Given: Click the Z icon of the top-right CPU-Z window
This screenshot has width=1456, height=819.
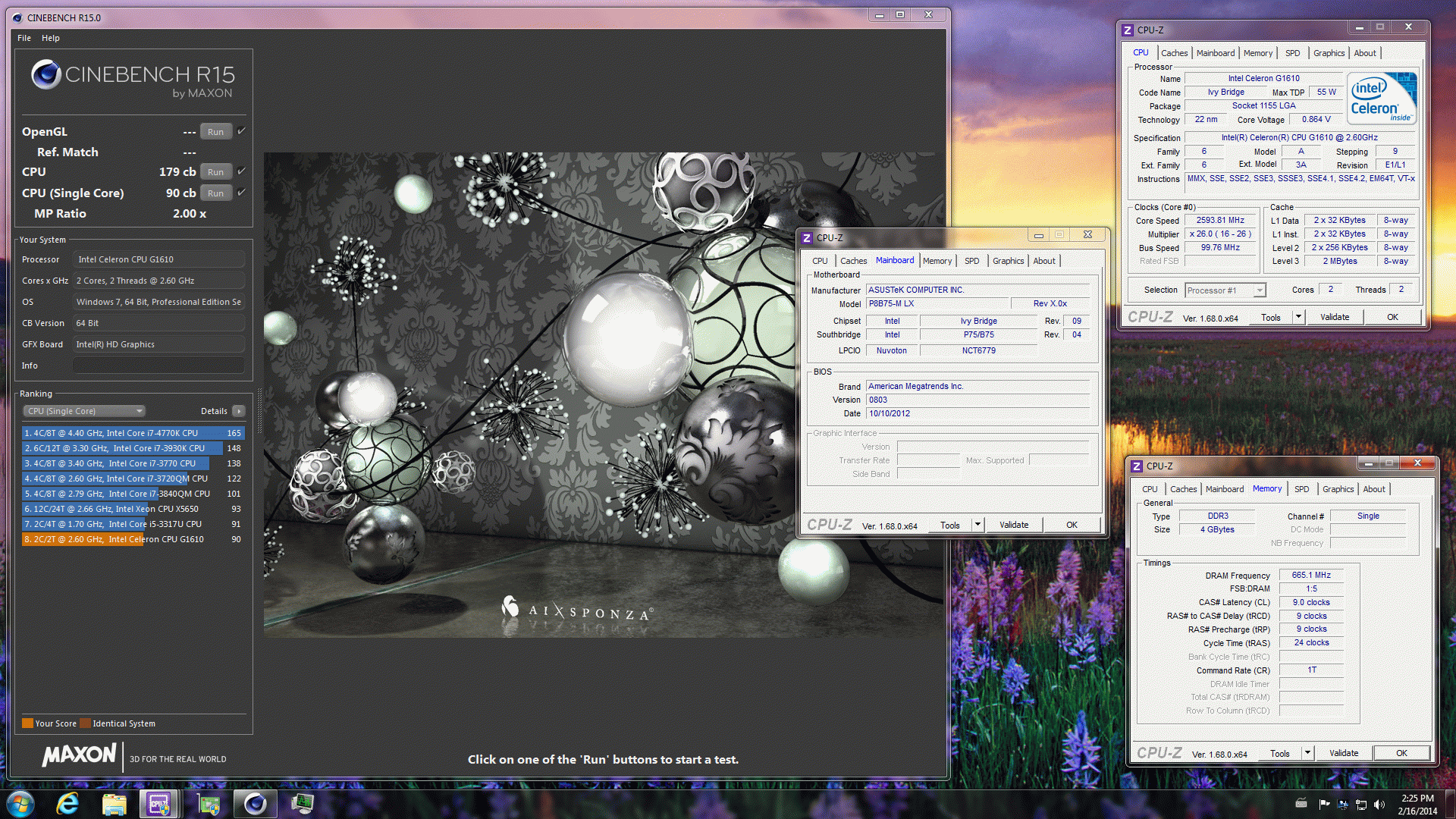Looking at the screenshot, I should click(x=1128, y=30).
